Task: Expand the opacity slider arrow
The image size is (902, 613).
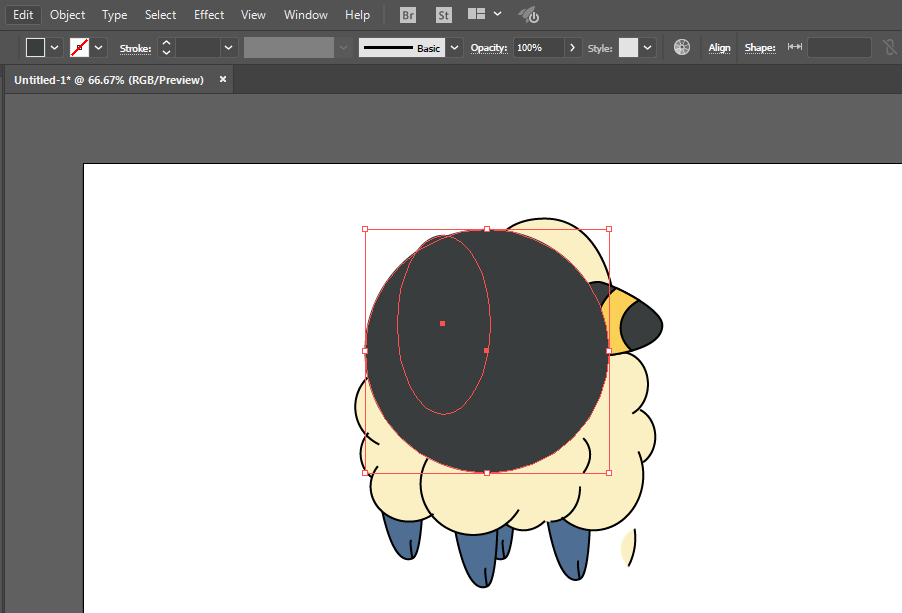Action: 572,48
